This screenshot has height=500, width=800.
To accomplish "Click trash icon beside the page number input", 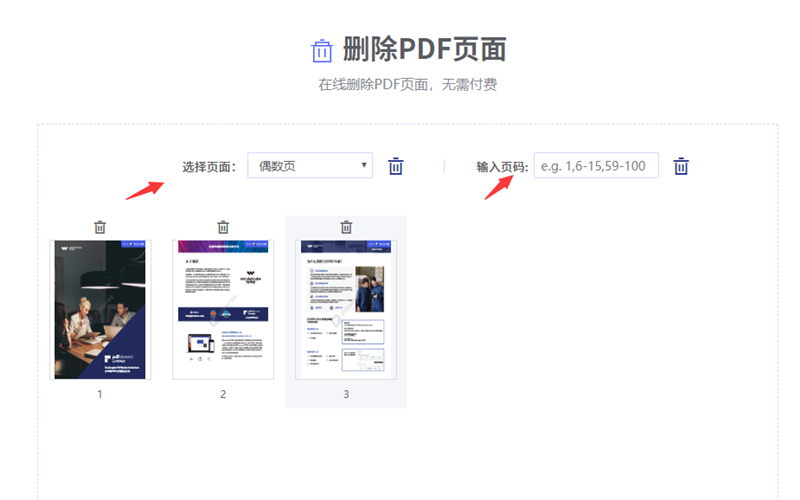I will [x=681, y=166].
